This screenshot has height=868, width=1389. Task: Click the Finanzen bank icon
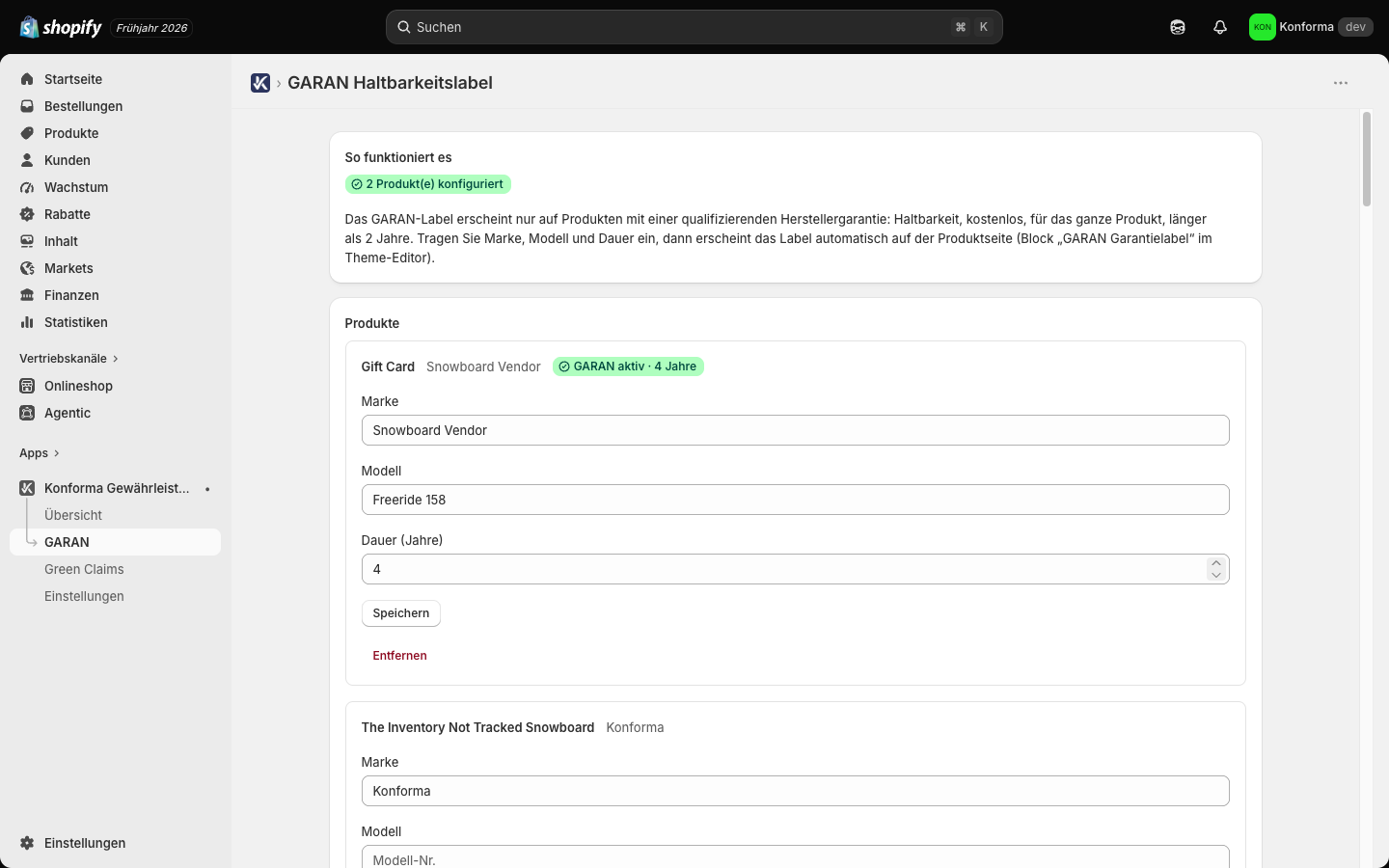(27, 295)
